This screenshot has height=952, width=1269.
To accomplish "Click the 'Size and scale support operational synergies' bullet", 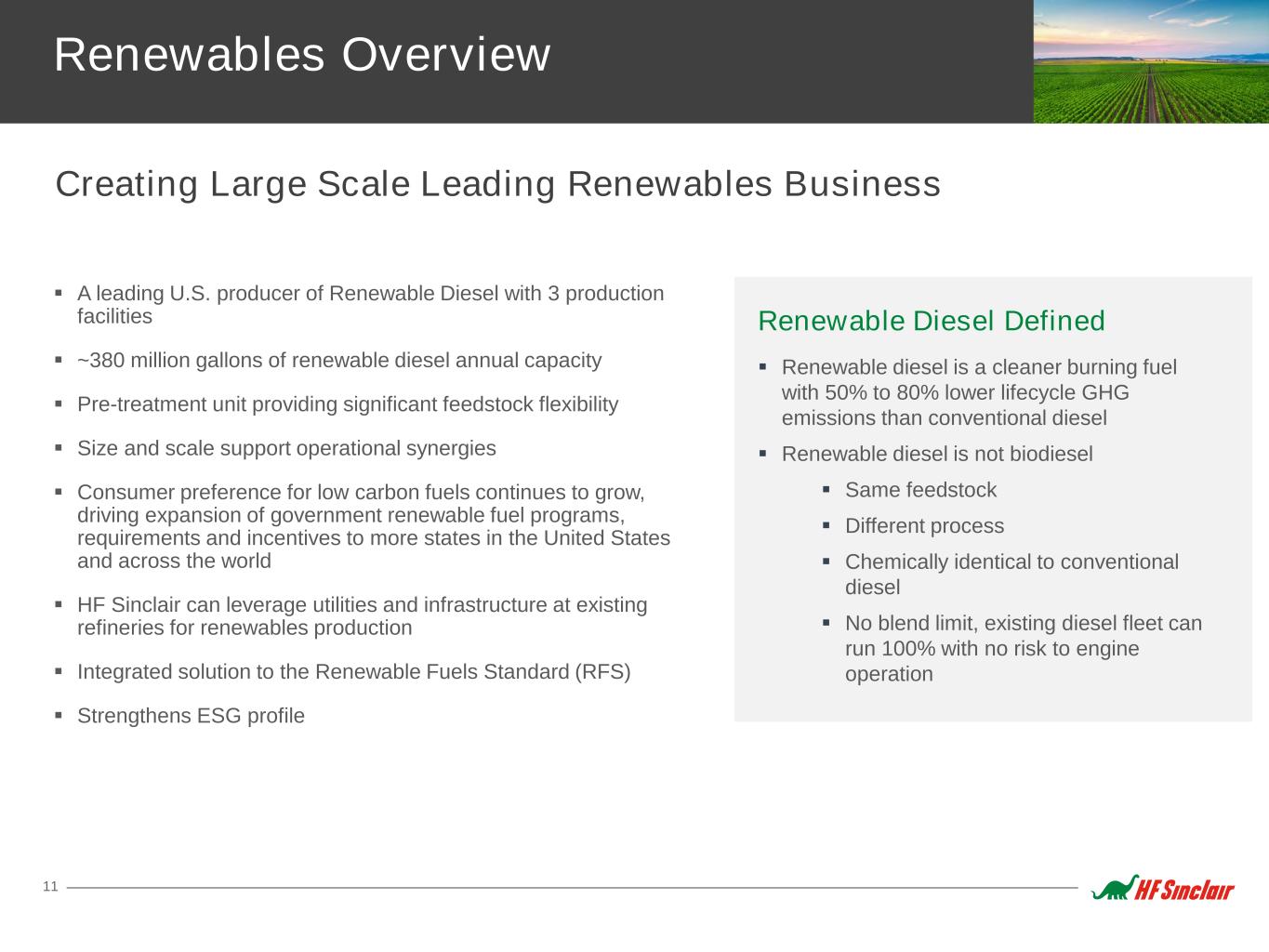I will pos(286,448).
